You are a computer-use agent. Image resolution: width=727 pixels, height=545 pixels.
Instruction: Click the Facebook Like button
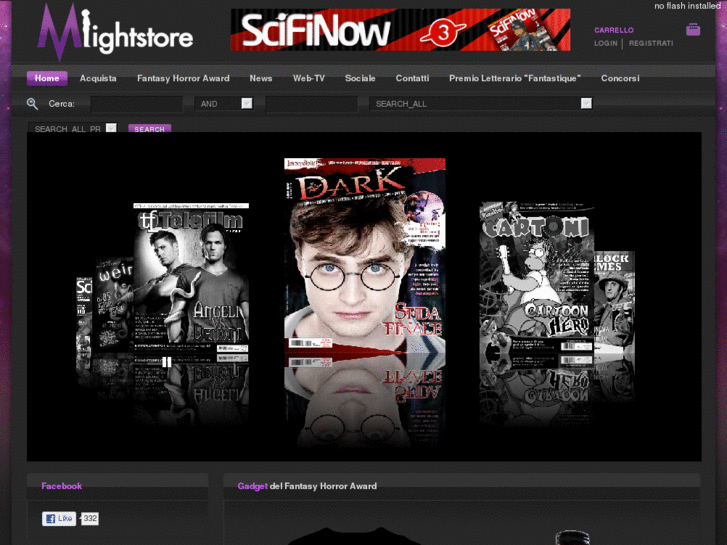point(59,519)
